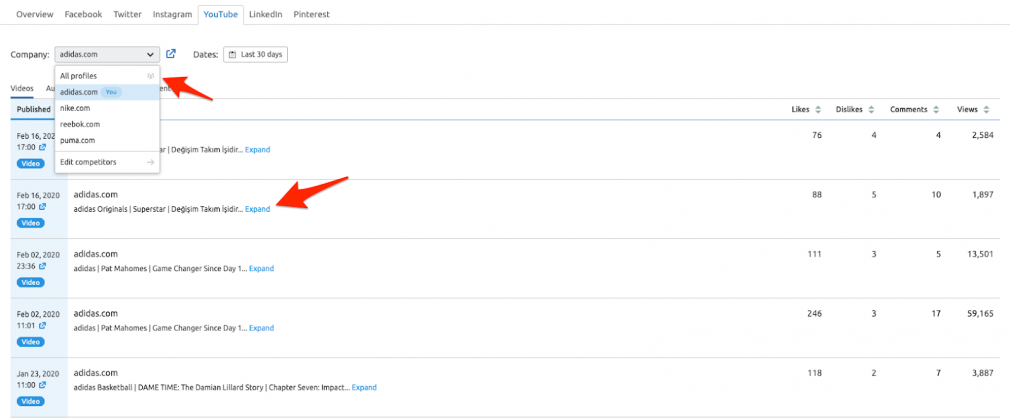Select adidas.com You option in list
Screen dimensions: 1010x418
107,92
